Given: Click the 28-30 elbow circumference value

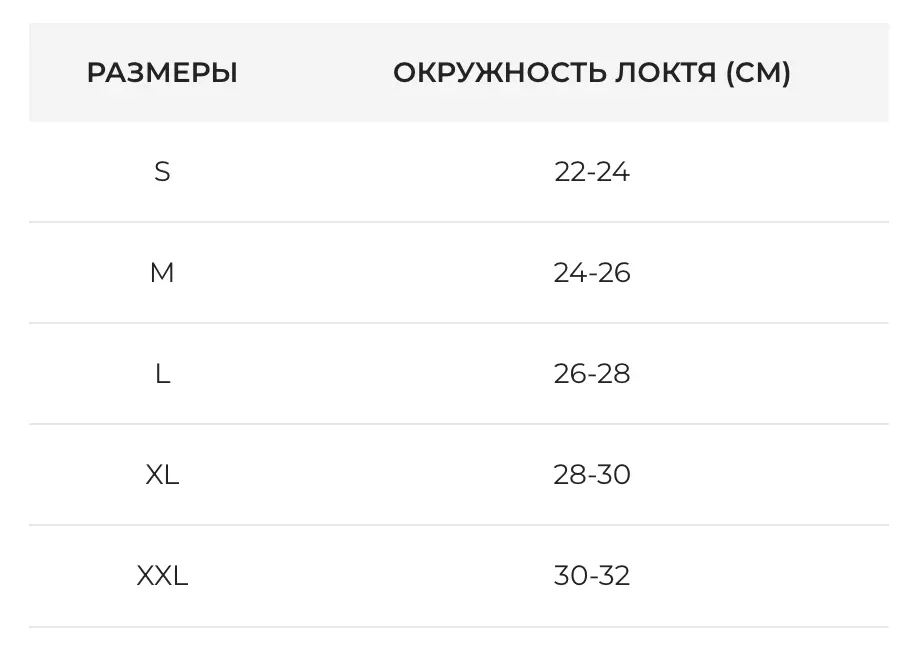Looking at the screenshot, I should [592, 475].
